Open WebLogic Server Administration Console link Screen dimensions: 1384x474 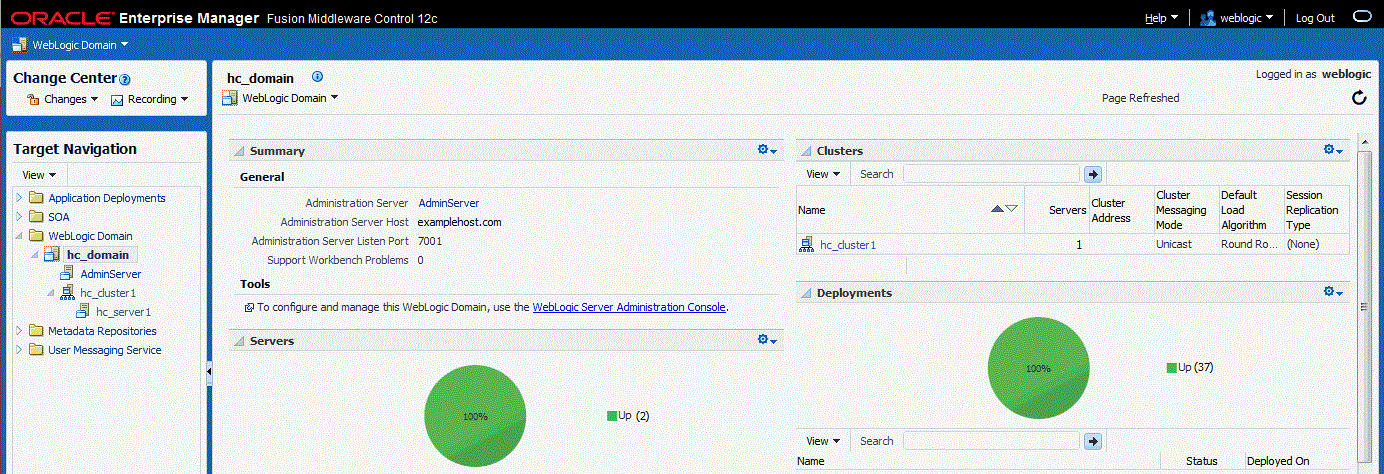pos(629,308)
